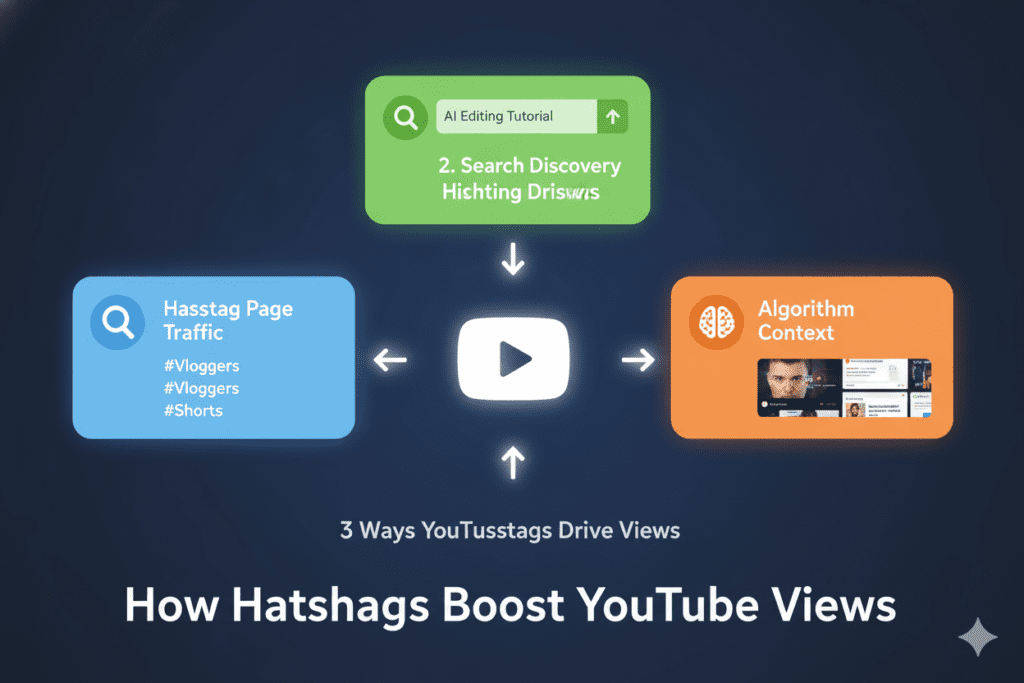This screenshot has height=683, width=1024.
Task: Click the search magnifier icon on the green card
Action: tap(404, 116)
